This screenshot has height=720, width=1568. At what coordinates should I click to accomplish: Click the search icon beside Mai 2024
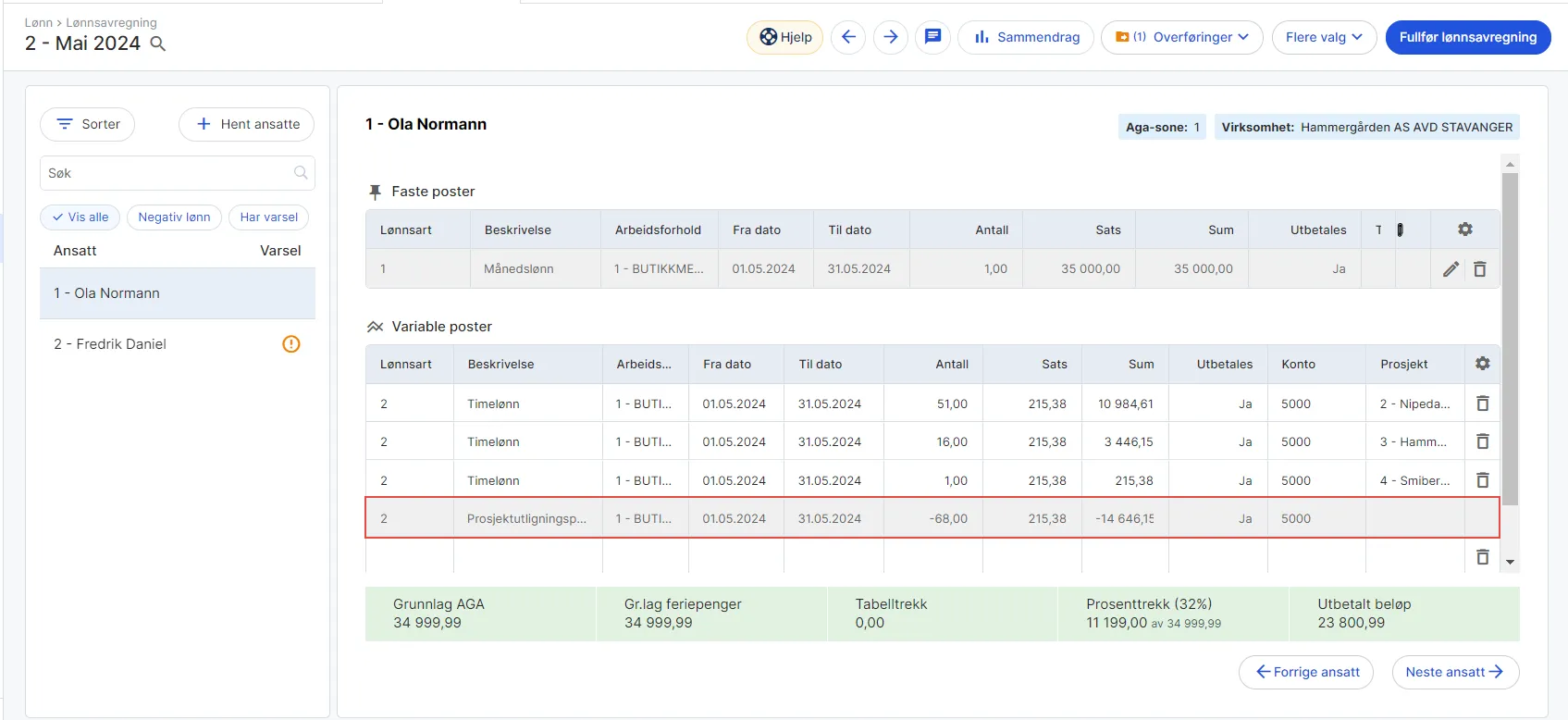tap(158, 43)
